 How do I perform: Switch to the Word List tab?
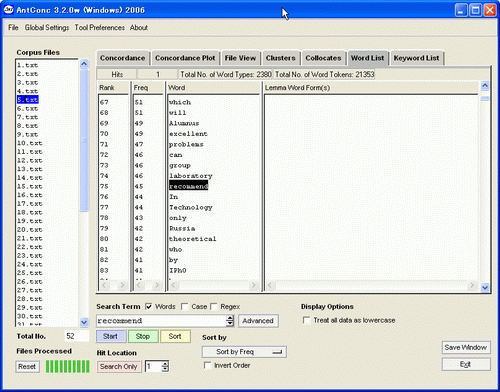(367, 58)
